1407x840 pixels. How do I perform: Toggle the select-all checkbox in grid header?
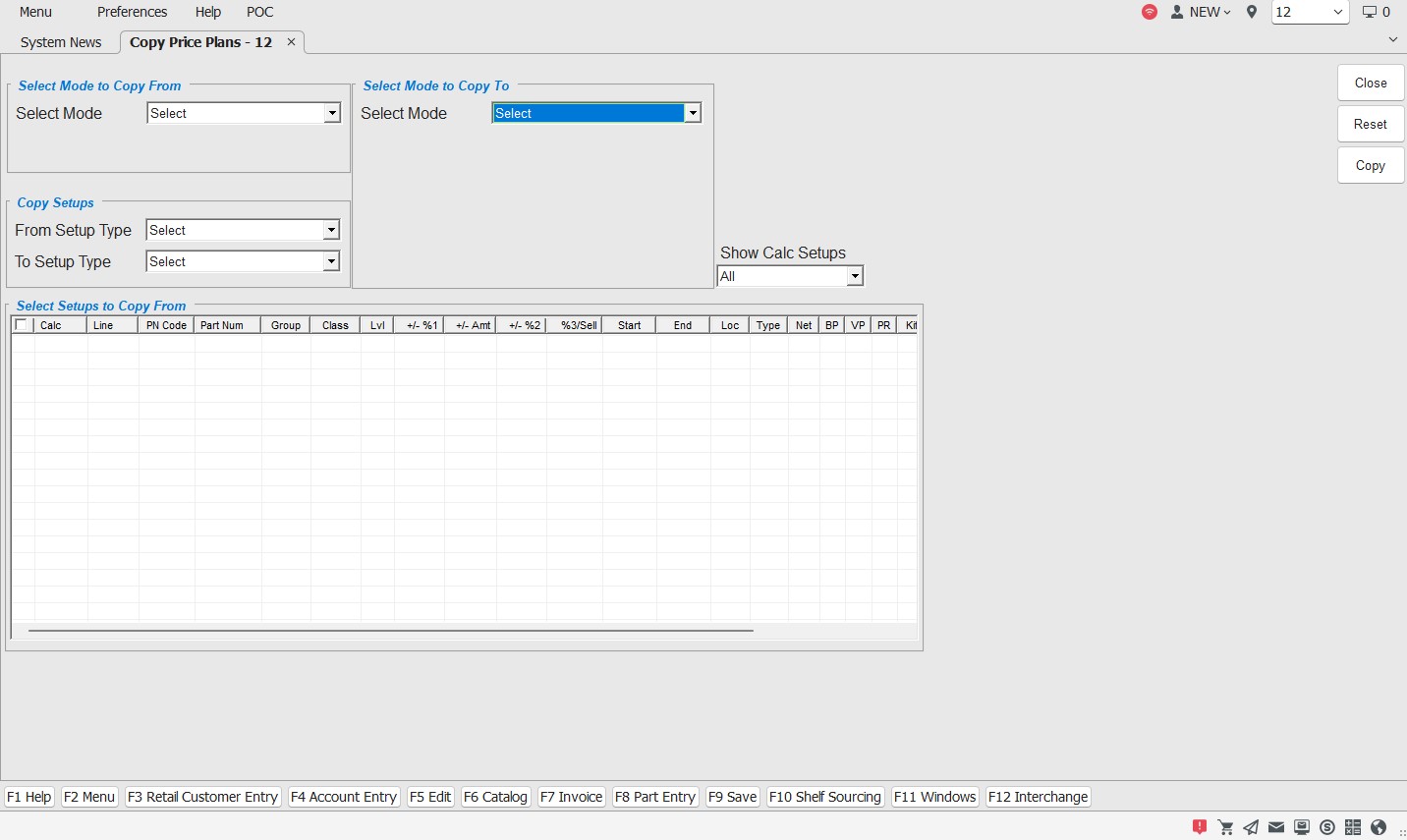pos(22,325)
